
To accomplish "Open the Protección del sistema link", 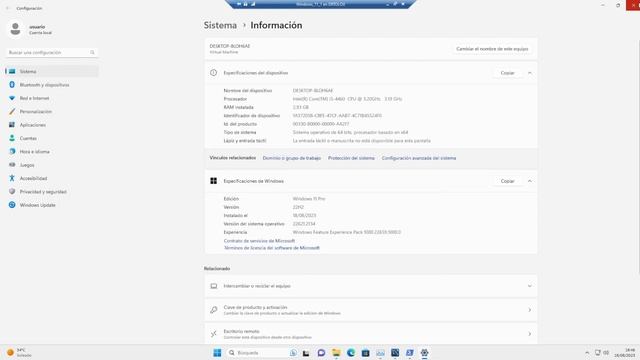I will click(351, 158).
